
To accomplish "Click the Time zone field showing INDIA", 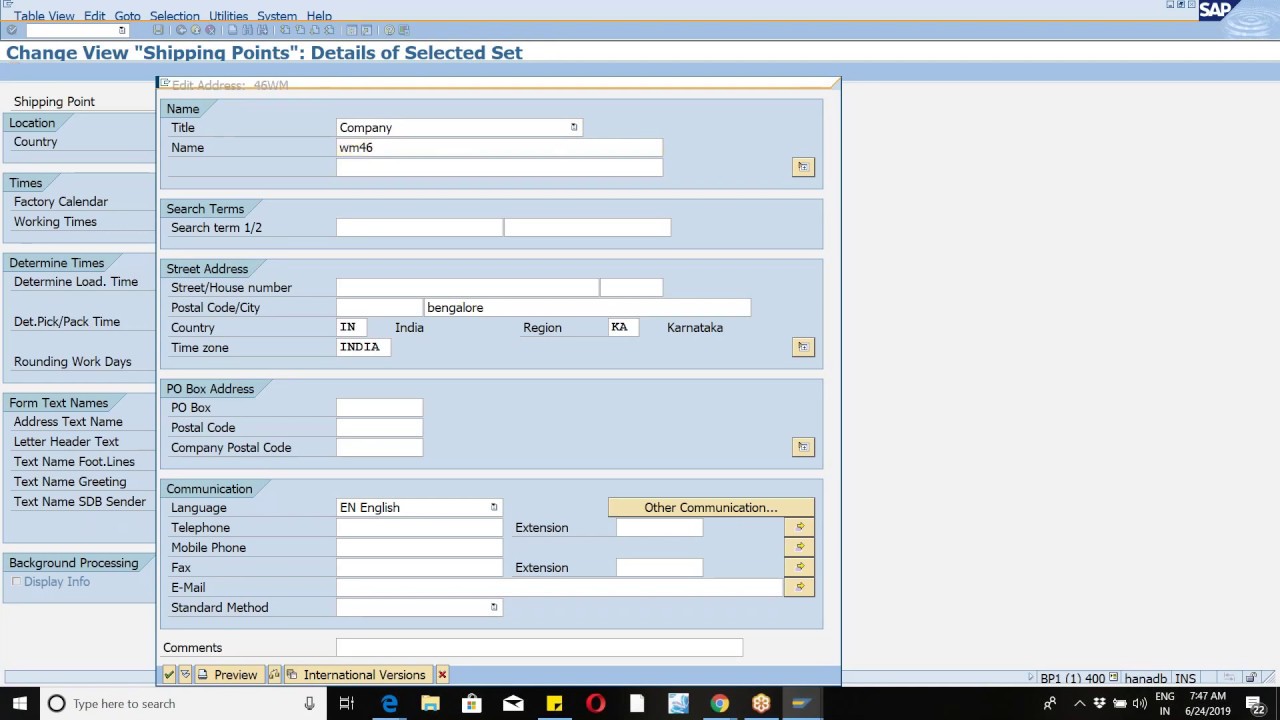I will point(364,347).
